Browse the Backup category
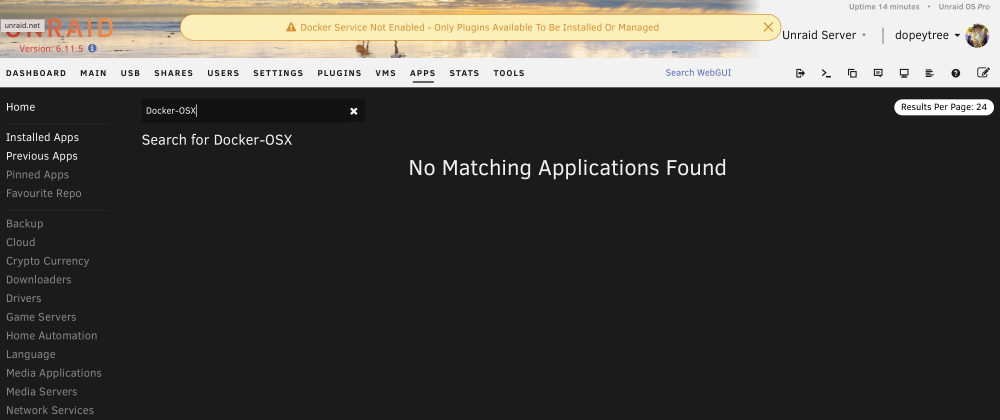 point(25,224)
